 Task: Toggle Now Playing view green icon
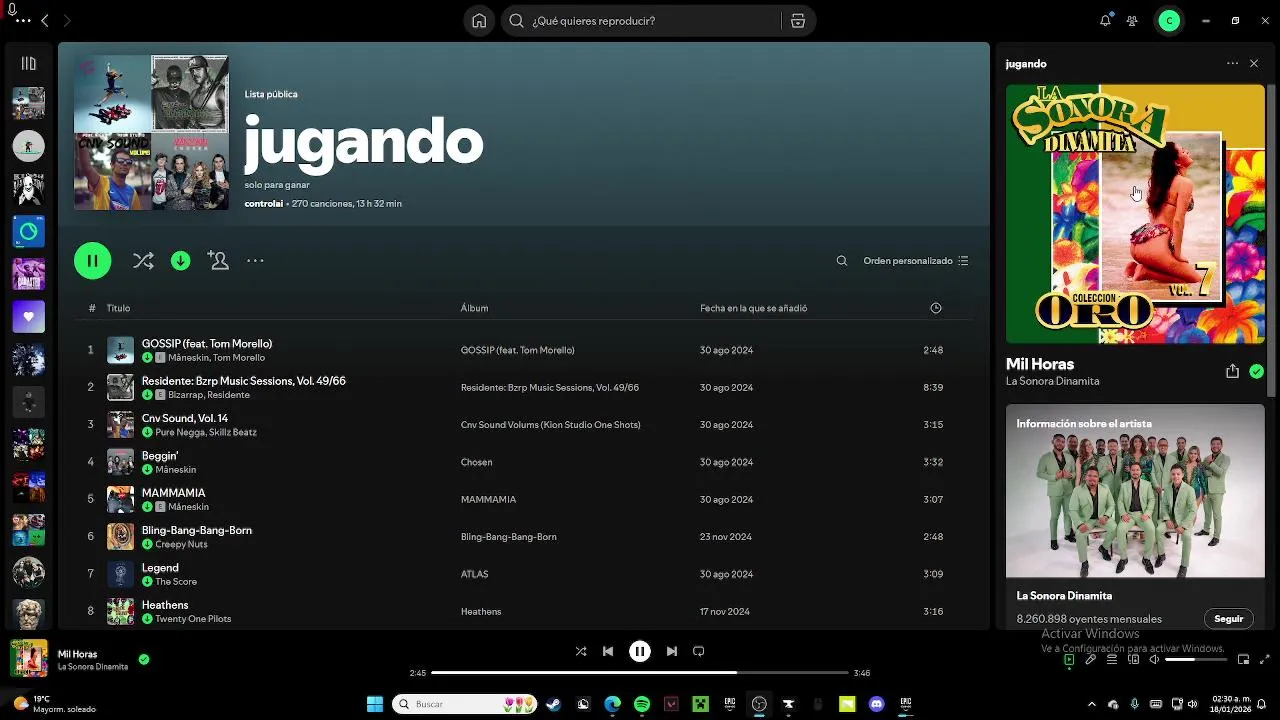coord(1069,659)
